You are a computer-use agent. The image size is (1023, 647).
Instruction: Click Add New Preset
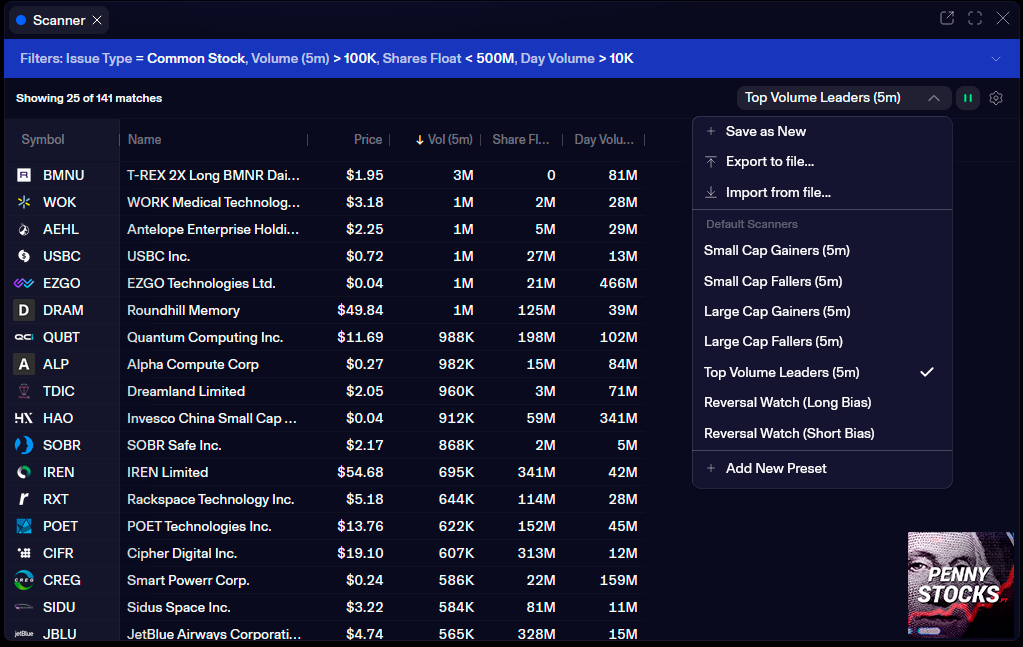pos(776,468)
